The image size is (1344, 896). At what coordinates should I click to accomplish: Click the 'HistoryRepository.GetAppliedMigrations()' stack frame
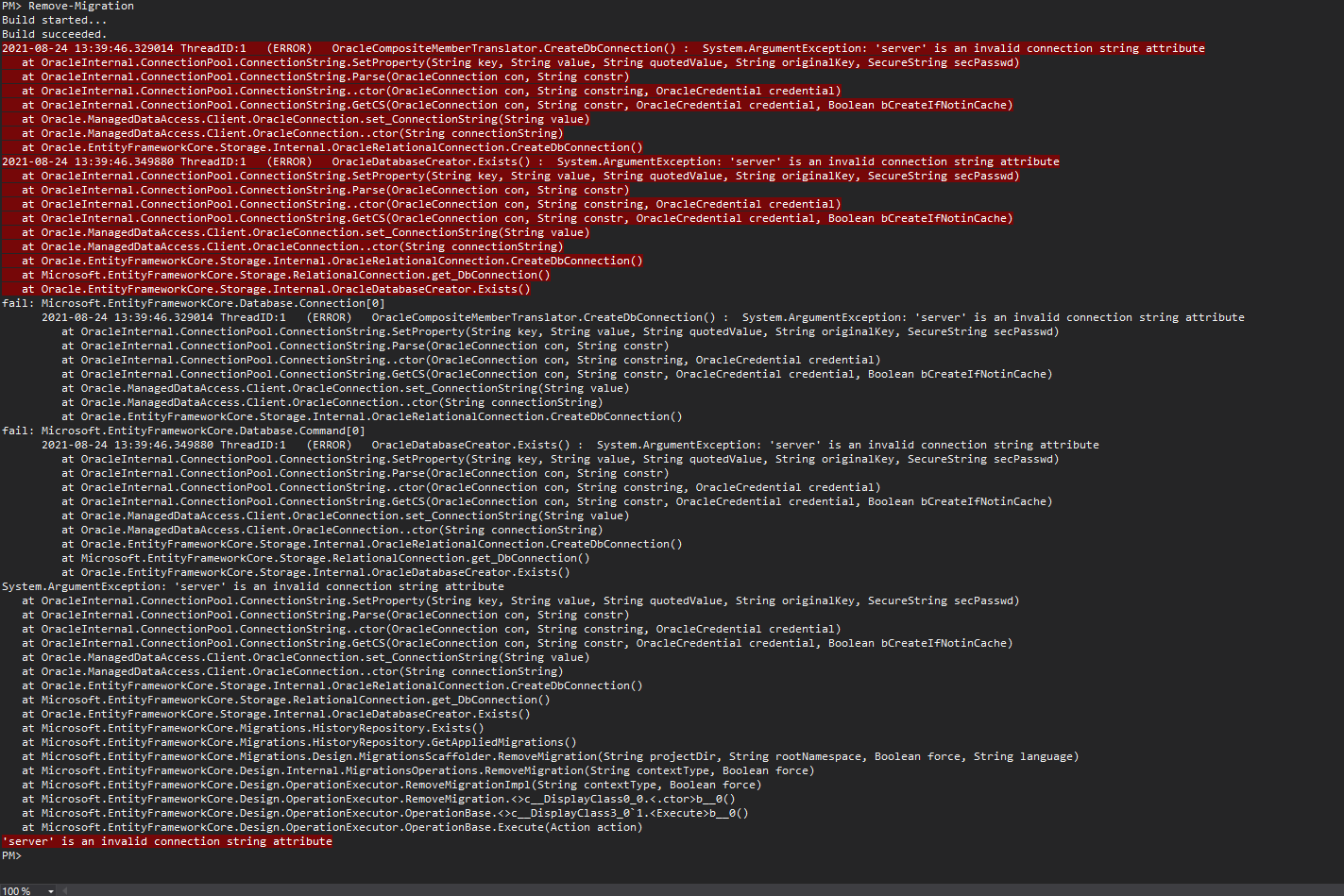tap(299, 742)
